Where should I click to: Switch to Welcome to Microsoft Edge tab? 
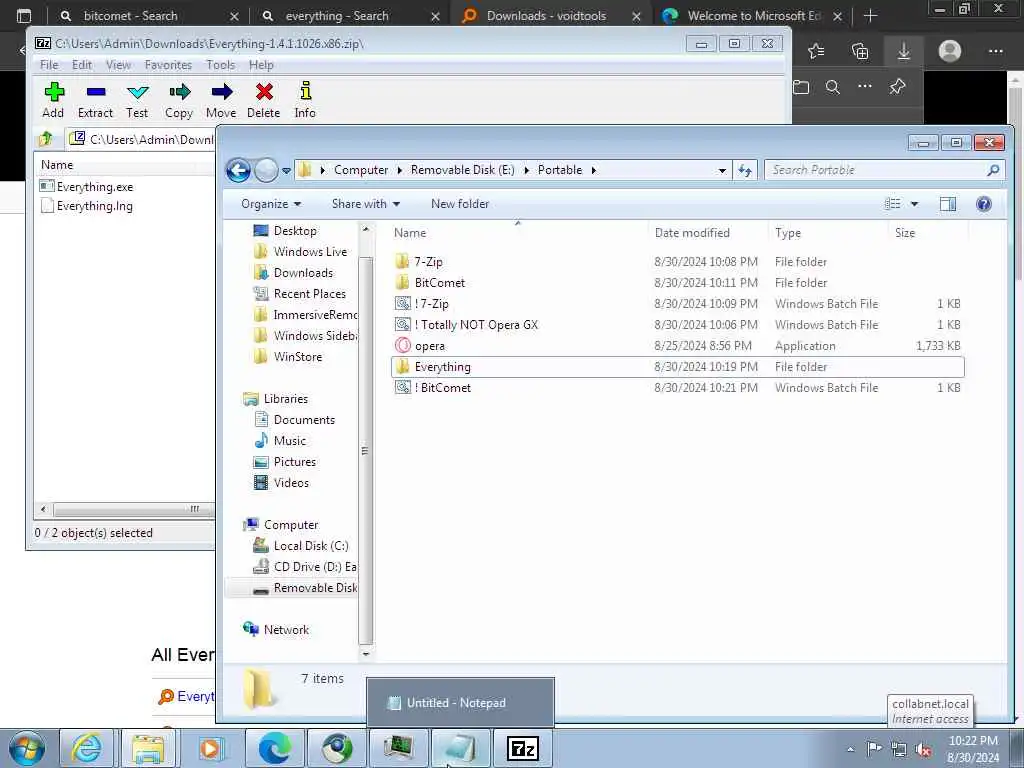click(x=754, y=16)
